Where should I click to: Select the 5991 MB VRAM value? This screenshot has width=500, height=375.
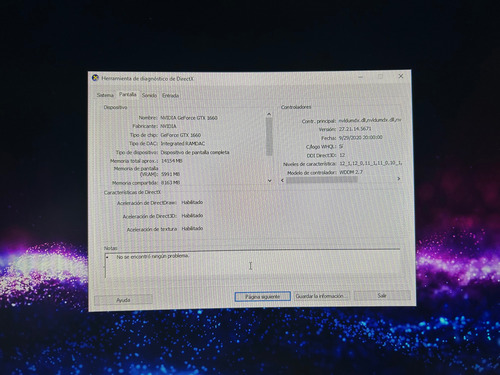click(x=170, y=174)
